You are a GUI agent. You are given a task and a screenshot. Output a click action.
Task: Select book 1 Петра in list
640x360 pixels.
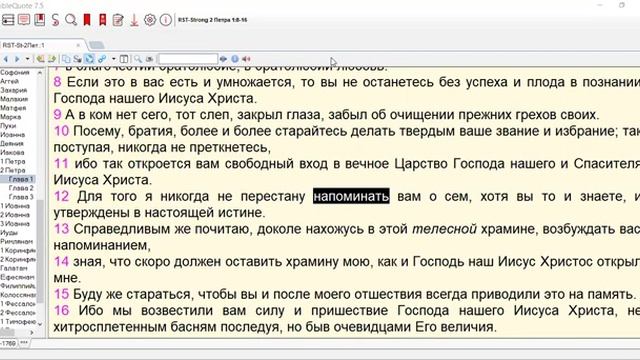13,162
